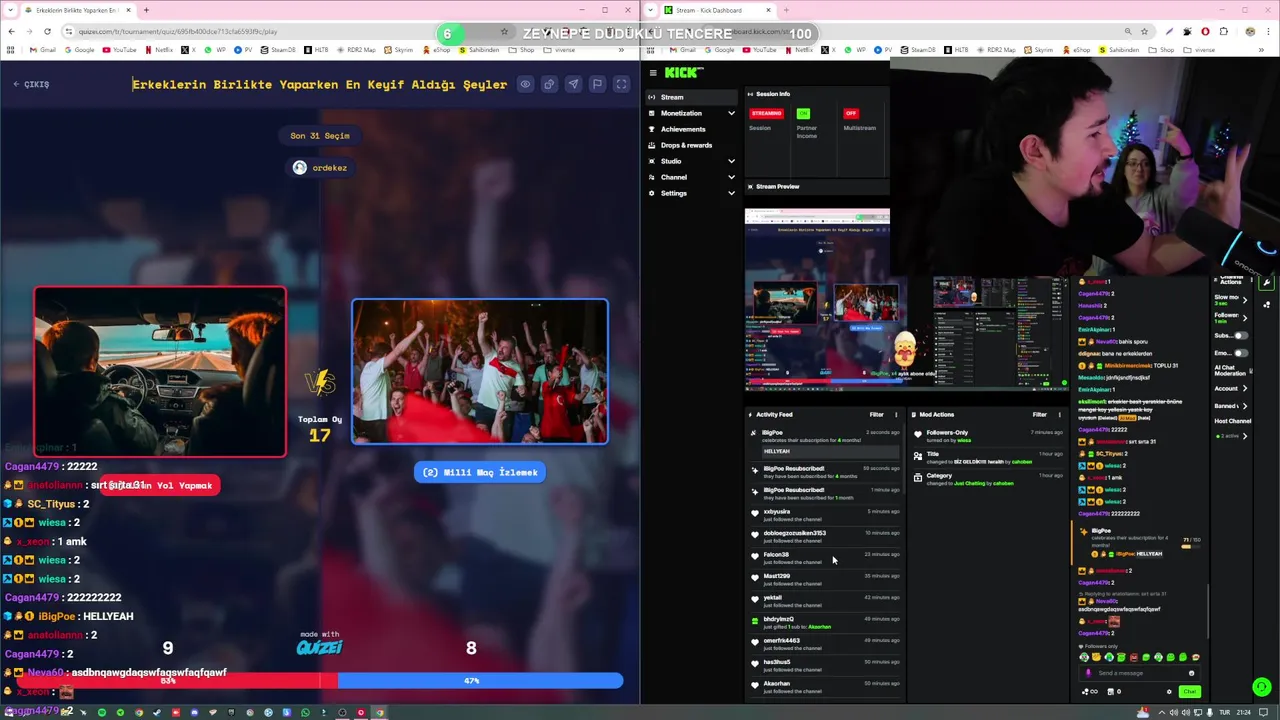Click gift icon beside bhdrylmzQ entry

tap(755, 621)
